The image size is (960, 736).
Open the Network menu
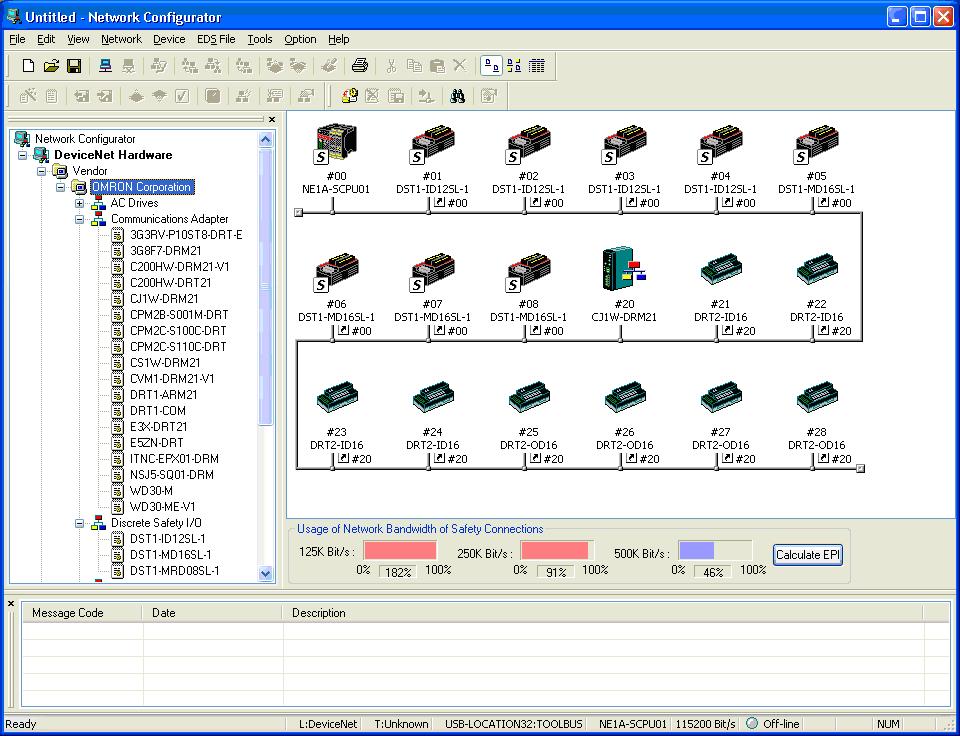click(x=121, y=39)
